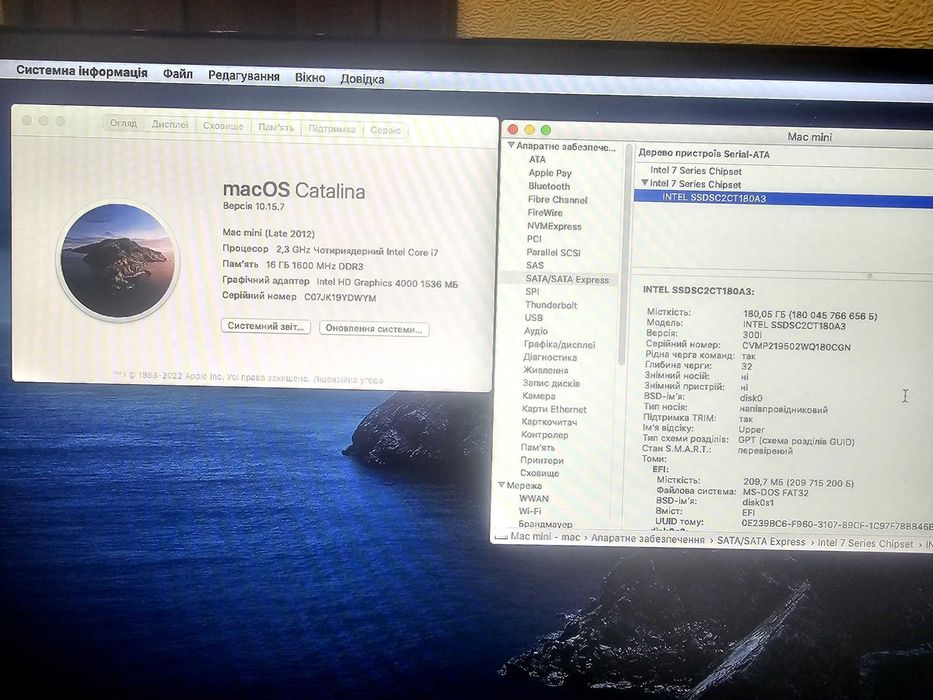Open the Довідка menu
Image resolution: width=933 pixels, height=700 pixels.
362,79
